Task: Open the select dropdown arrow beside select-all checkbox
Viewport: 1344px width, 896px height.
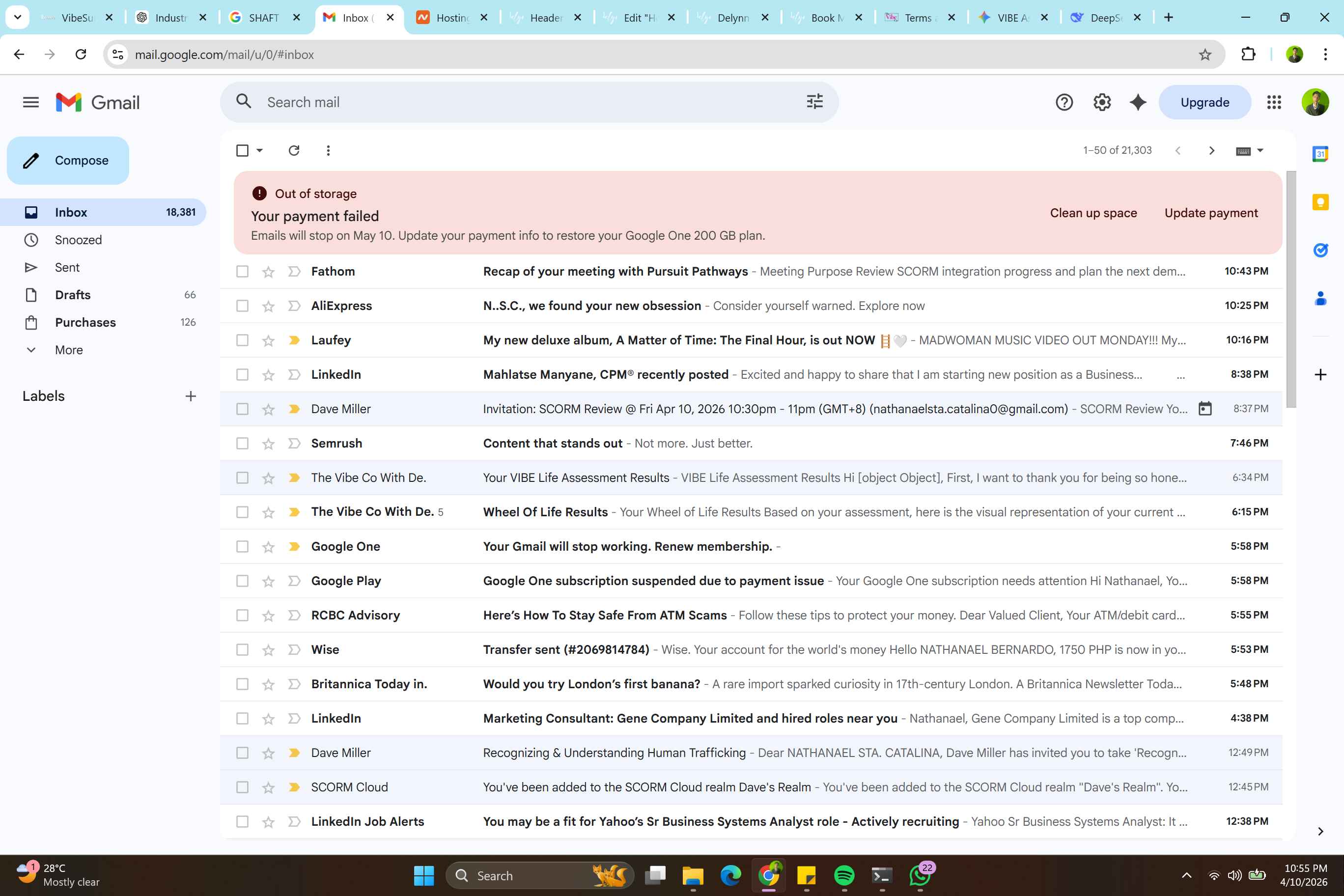Action: click(259, 150)
